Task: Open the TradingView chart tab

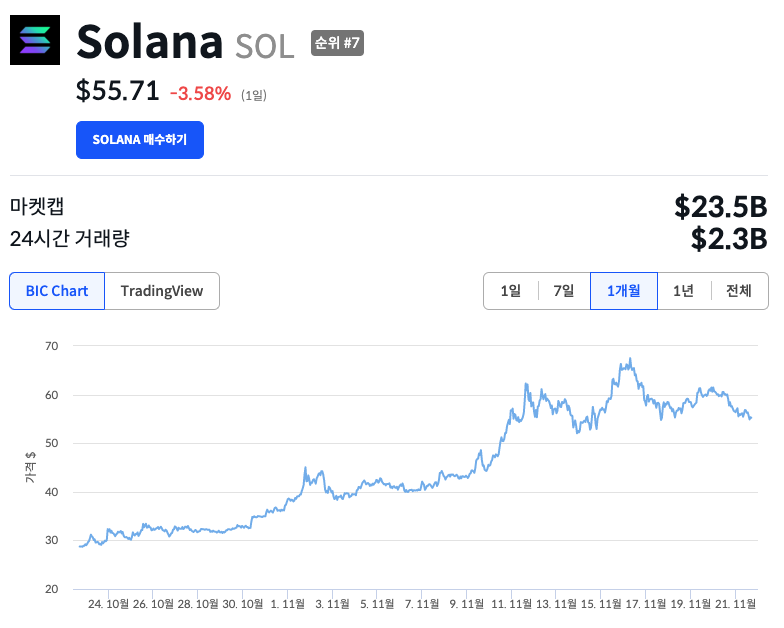Action: tap(162, 291)
